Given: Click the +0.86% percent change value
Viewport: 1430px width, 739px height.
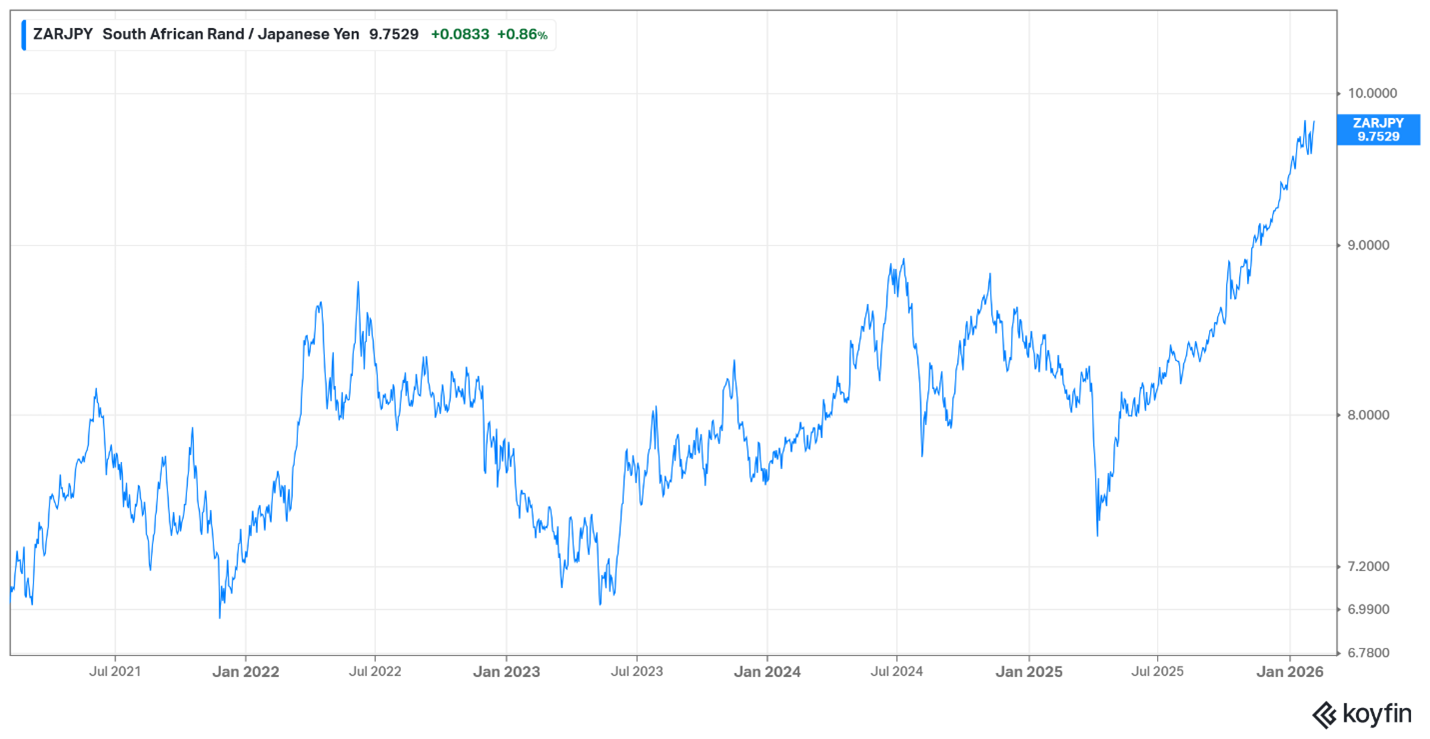Looking at the screenshot, I should click(x=522, y=34).
